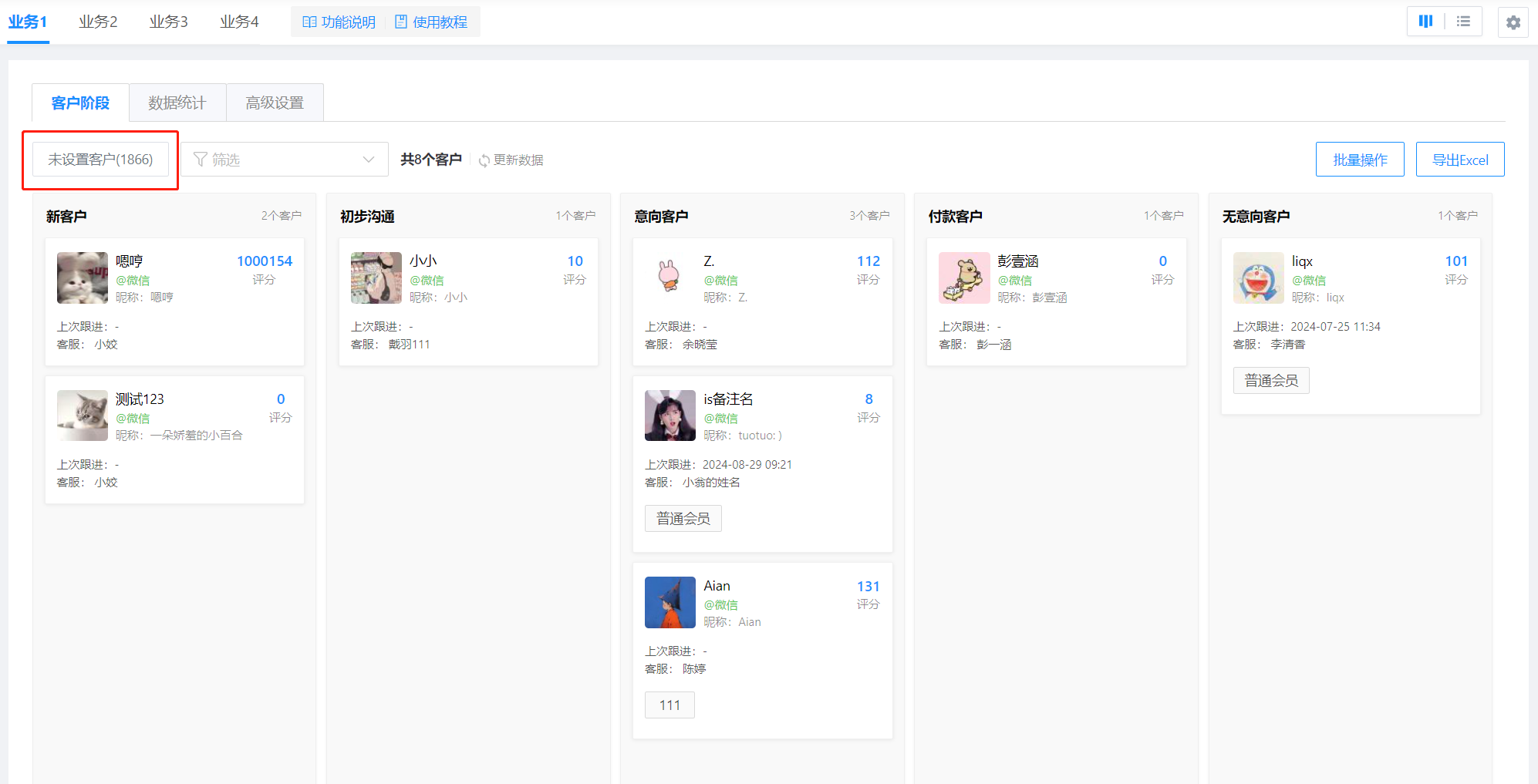Click the 使用教程 document icon
The image size is (1538, 784).
point(401,22)
